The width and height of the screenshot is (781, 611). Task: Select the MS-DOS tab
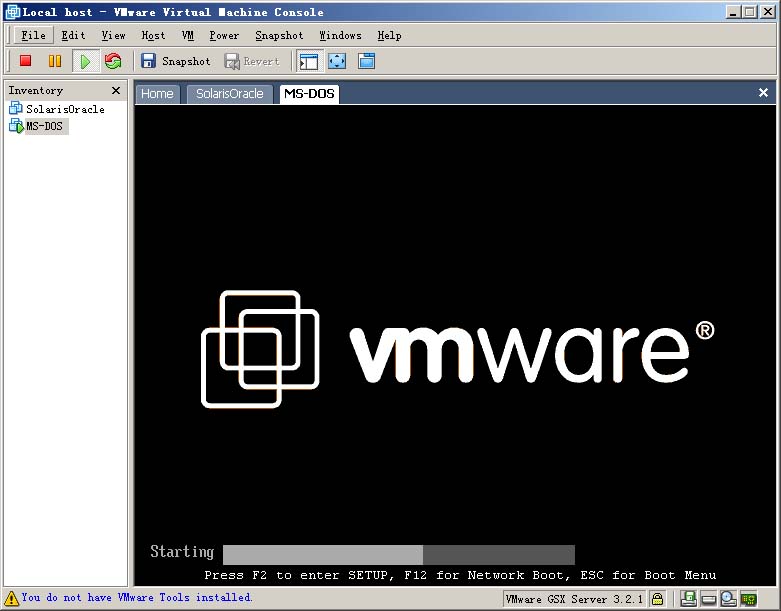coord(309,94)
